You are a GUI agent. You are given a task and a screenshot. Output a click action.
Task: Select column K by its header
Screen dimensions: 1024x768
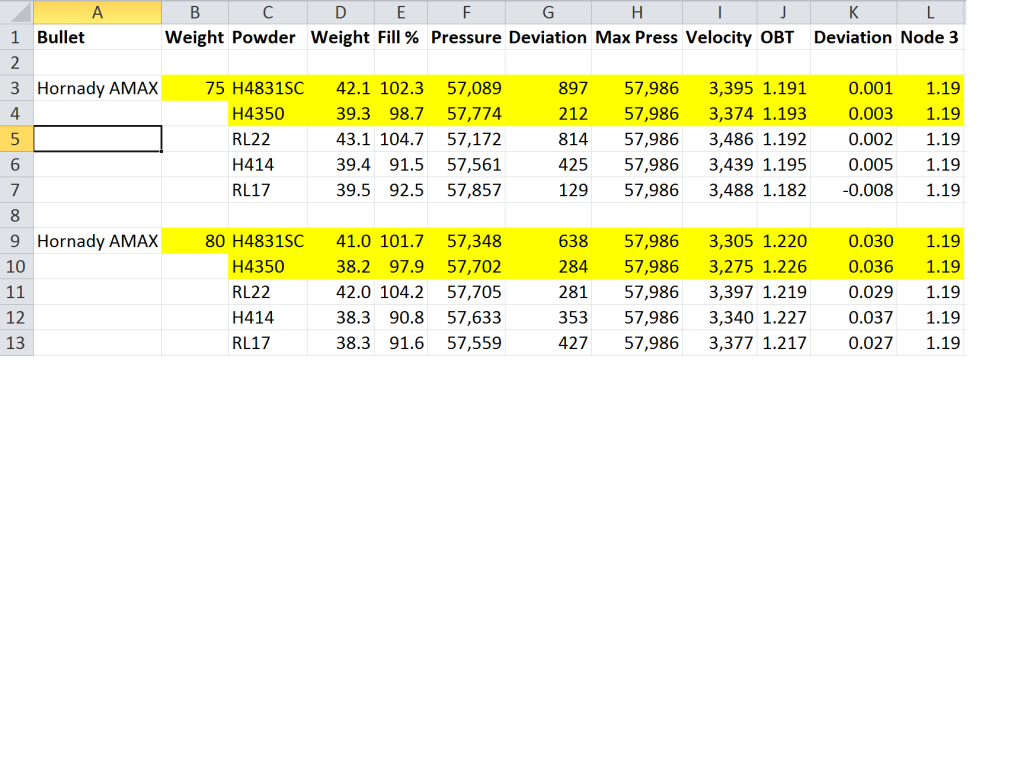pos(854,12)
